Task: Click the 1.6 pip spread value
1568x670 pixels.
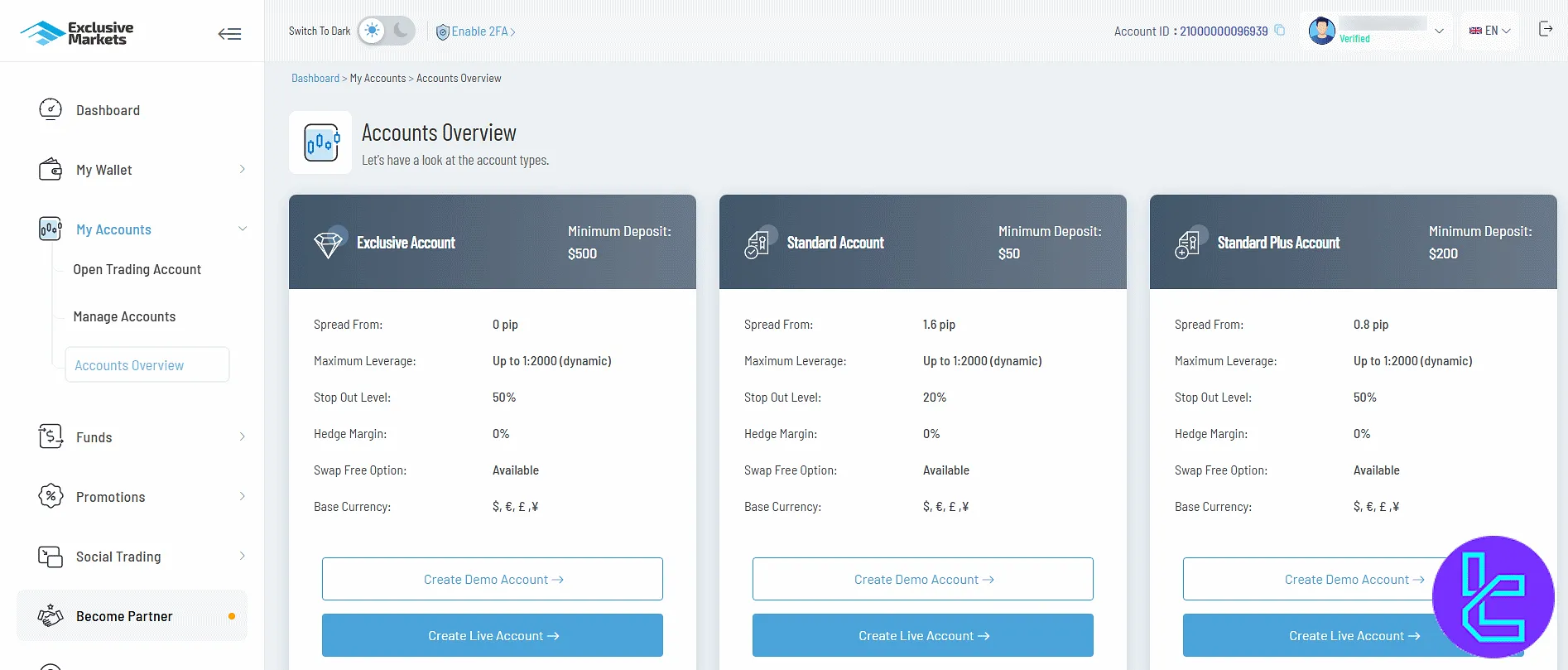Action: pyautogui.click(x=939, y=325)
